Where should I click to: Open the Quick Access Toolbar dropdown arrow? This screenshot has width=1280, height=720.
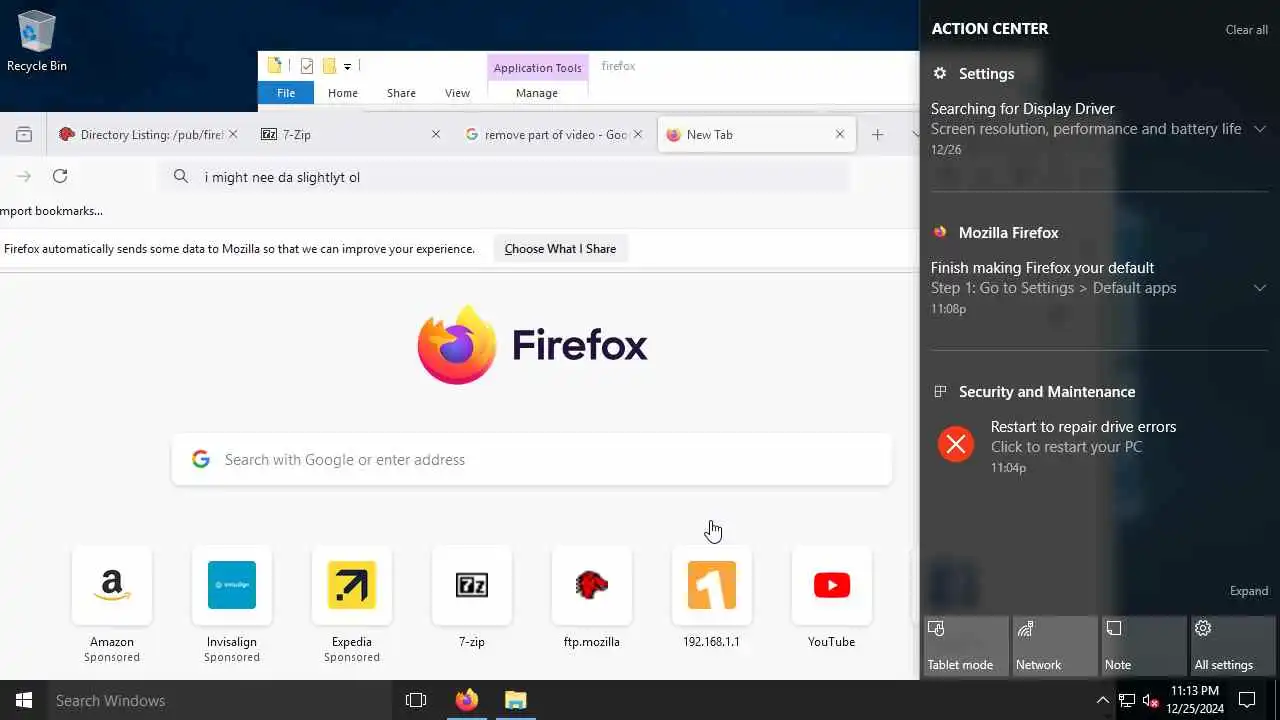pos(347,67)
